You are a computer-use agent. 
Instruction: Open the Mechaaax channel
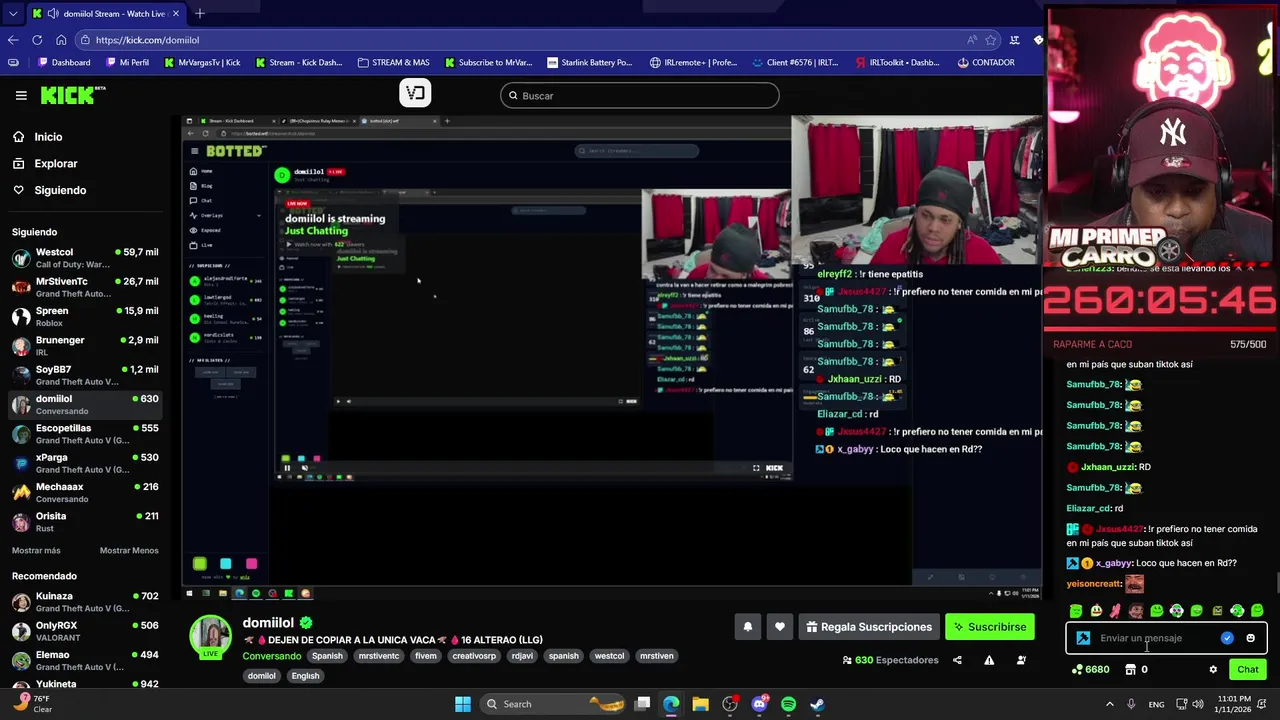(x=85, y=492)
